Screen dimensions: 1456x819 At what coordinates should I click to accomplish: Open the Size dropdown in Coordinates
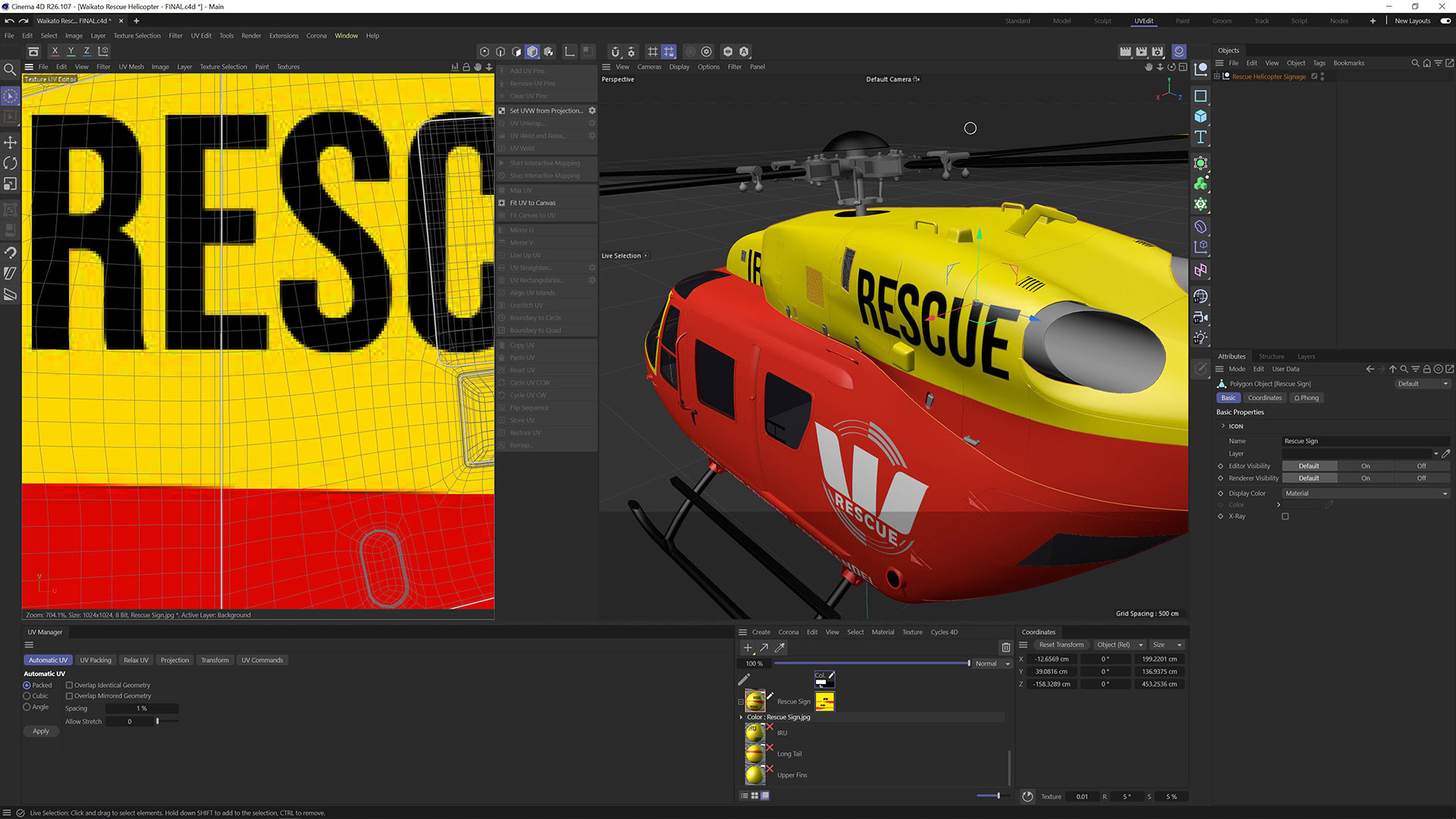click(x=1167, y=645)
